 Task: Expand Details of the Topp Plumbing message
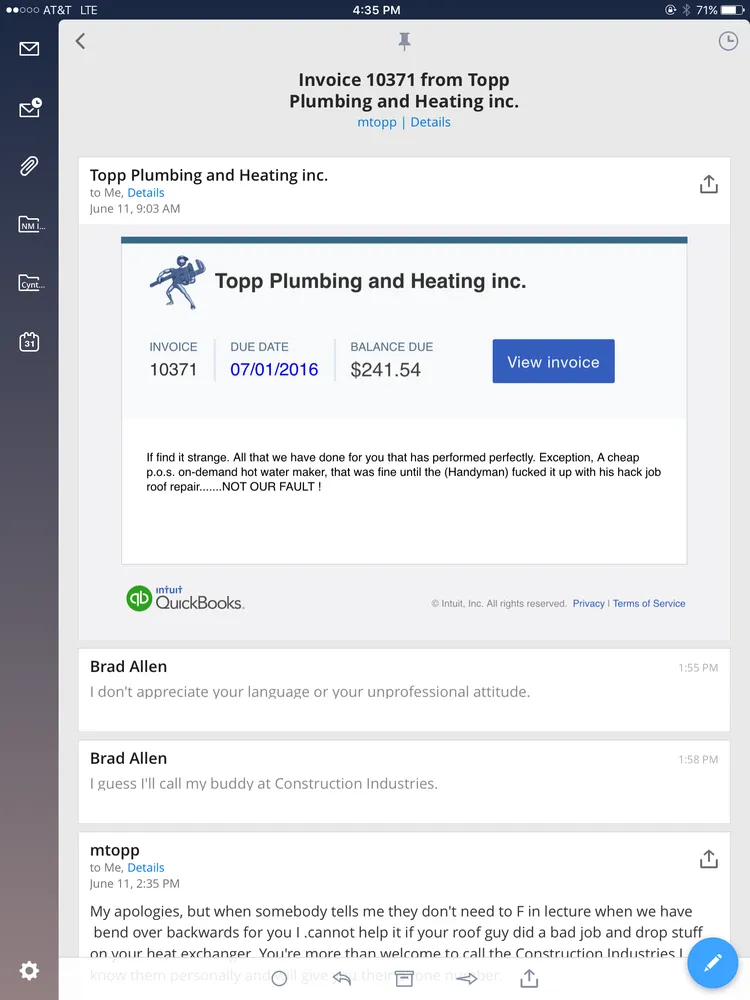tap(146, 192)
